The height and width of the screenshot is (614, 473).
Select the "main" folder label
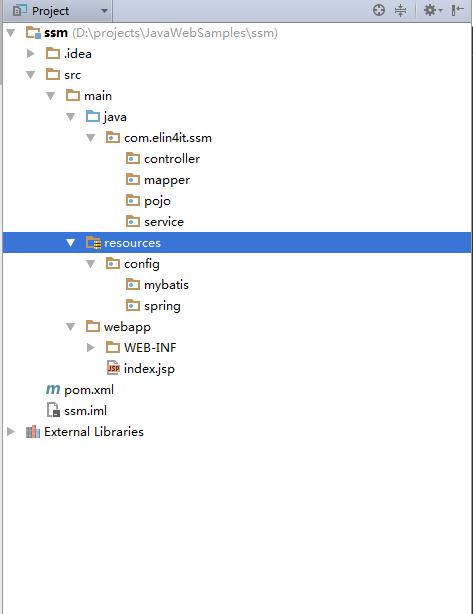[98, 96]
